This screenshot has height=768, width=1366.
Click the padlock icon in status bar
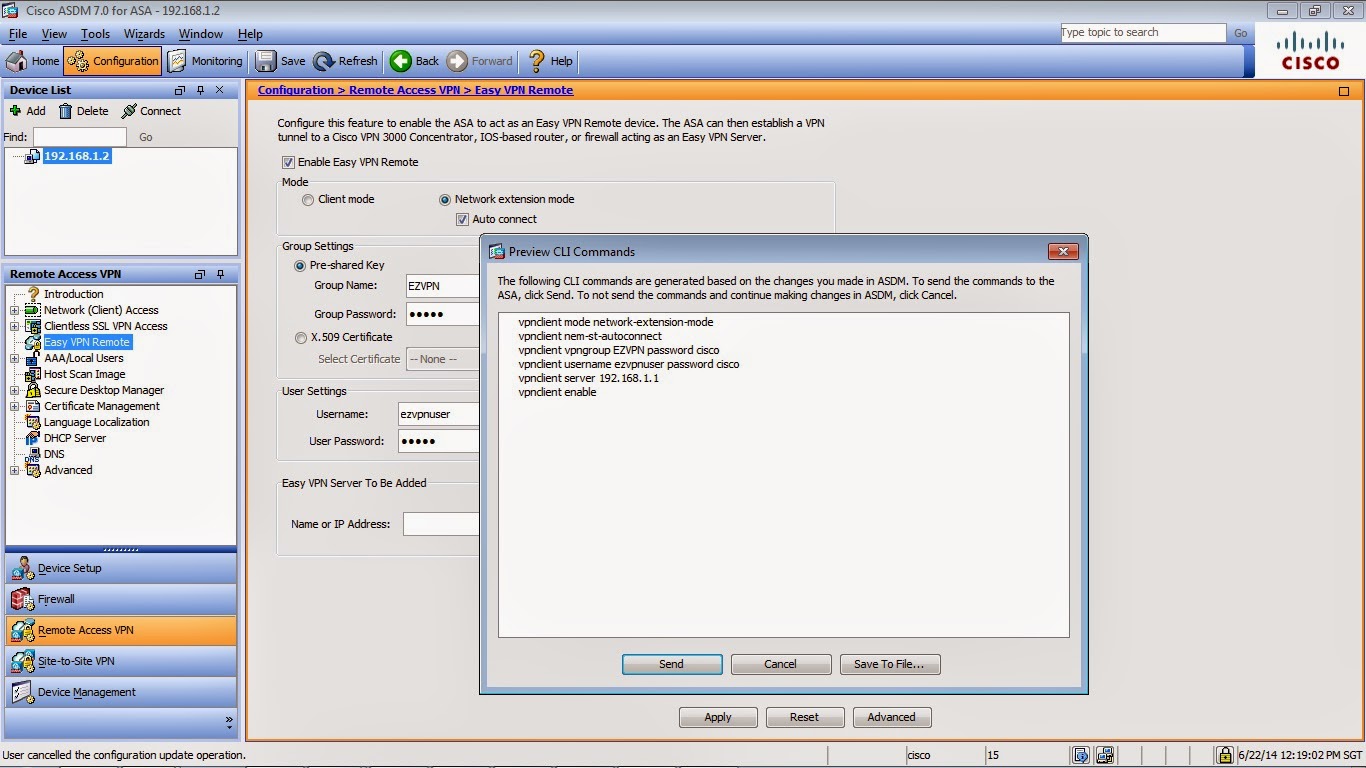pyautogui.click(x=1225, y=755)
